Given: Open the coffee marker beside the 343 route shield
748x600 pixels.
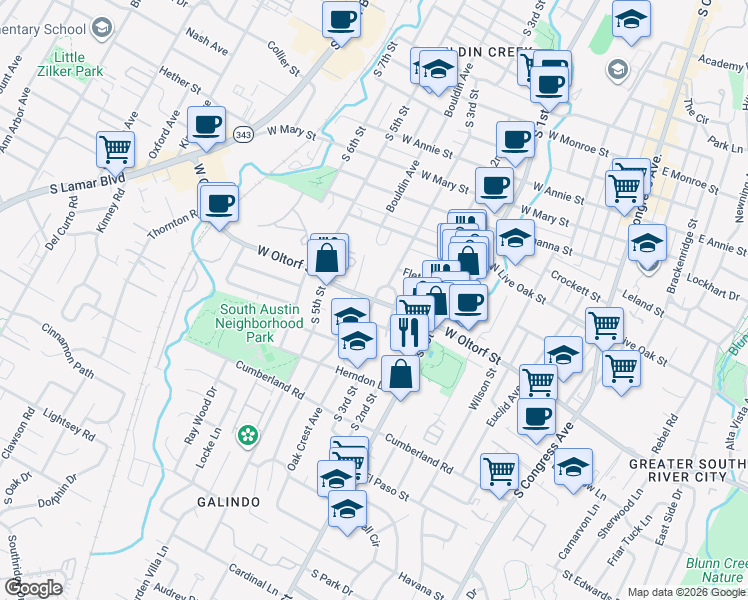Looking at the screenshot, I should click(x=207, y=126).
